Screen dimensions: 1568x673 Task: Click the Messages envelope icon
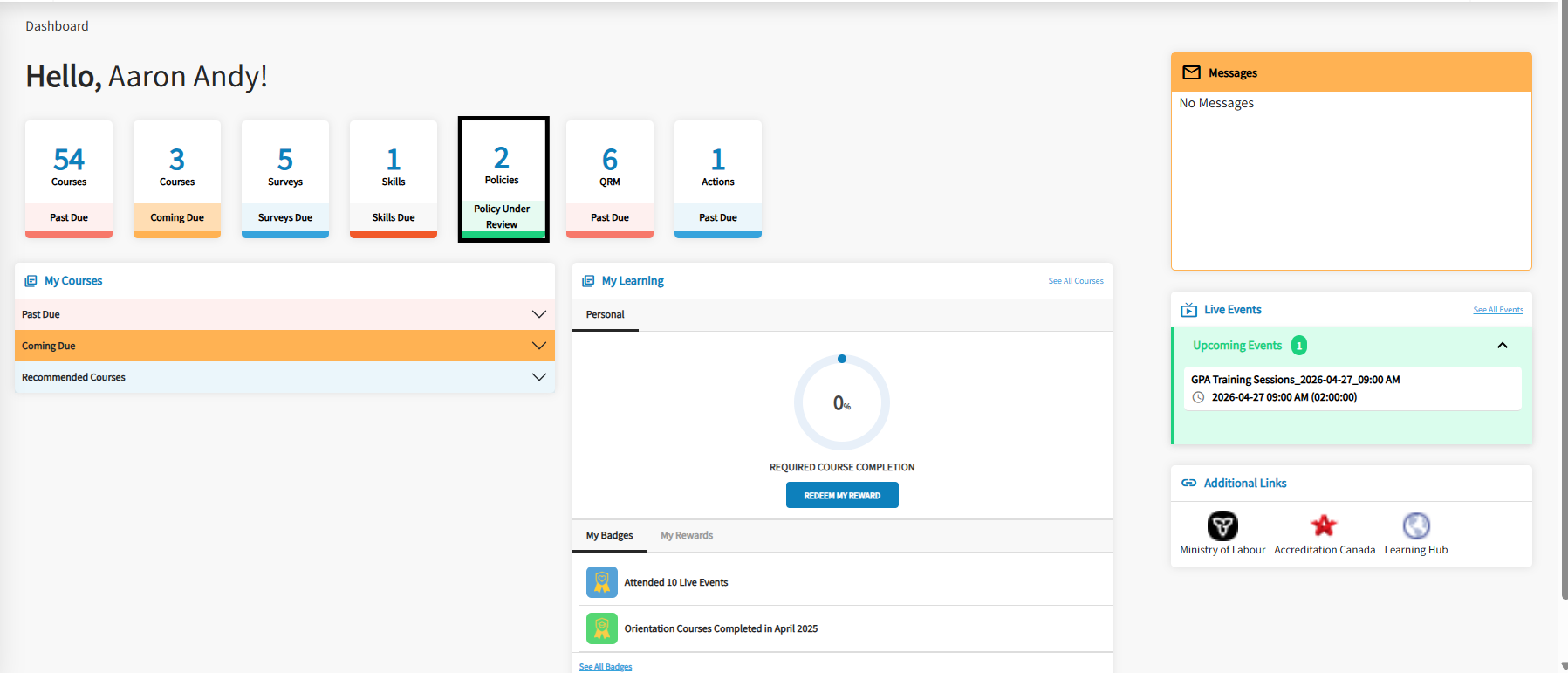pyautogui.click(x=1191, y=72)
